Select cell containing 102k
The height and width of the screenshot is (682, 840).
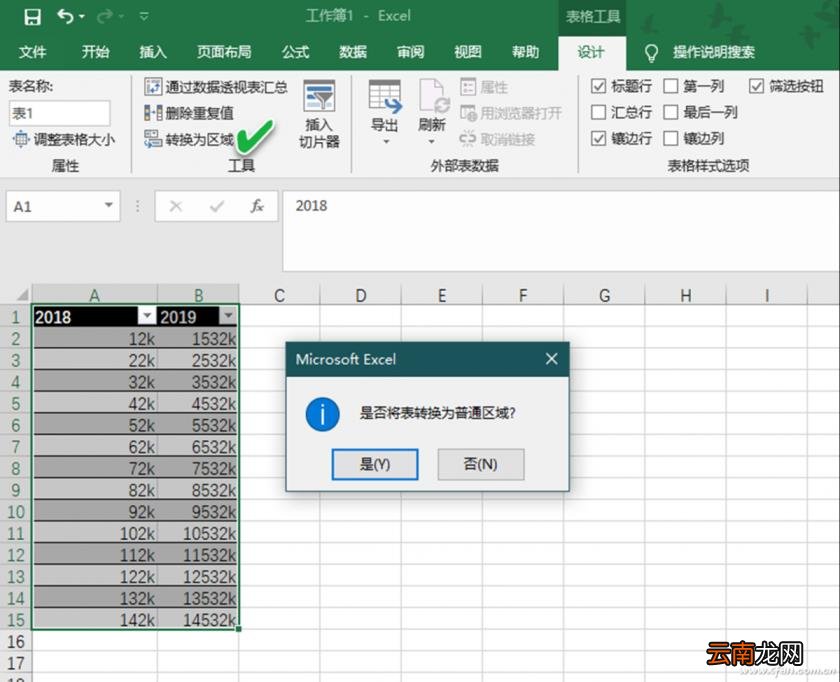tap(95, 534)
